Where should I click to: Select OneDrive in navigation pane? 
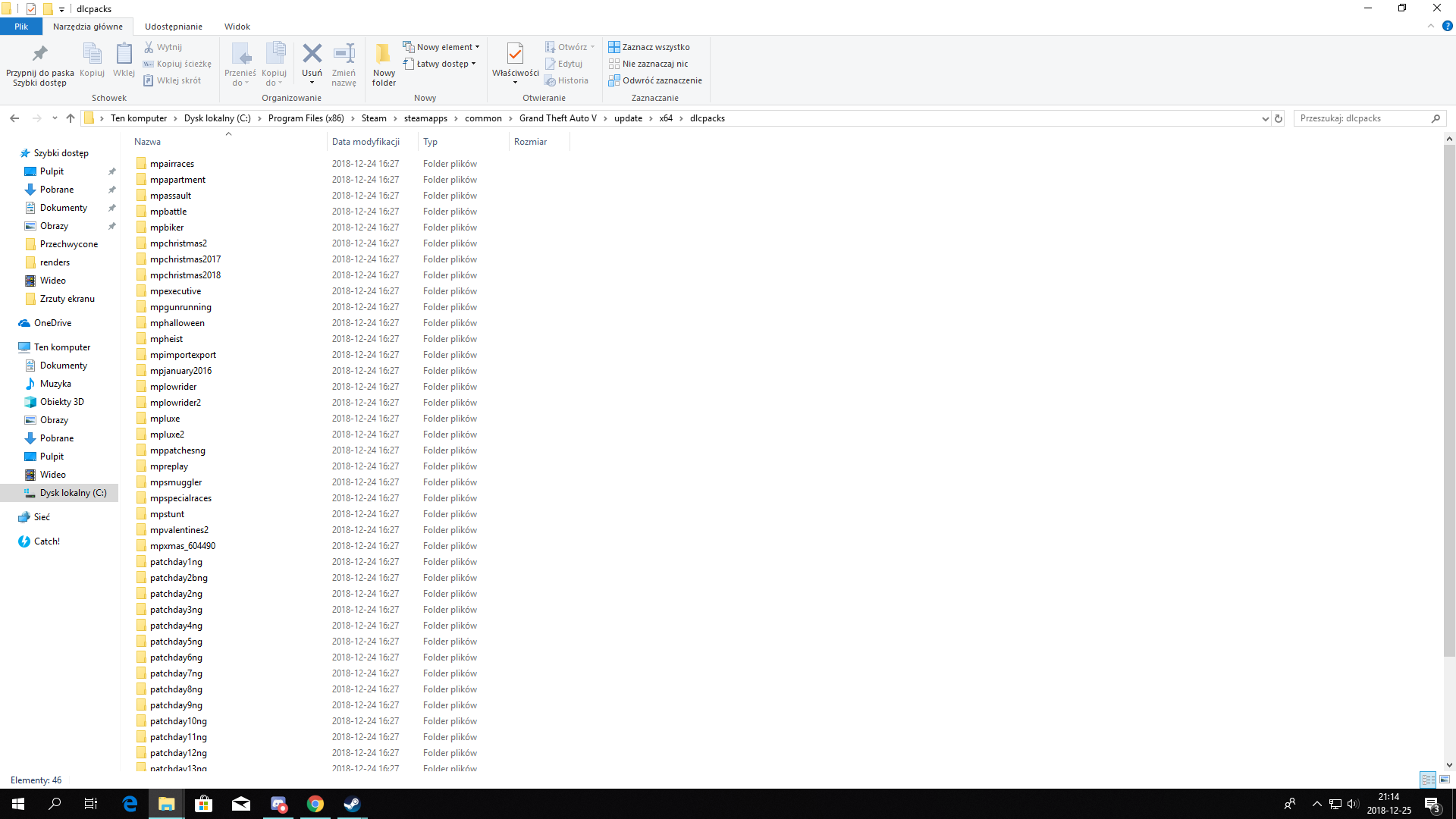[52, 323]
